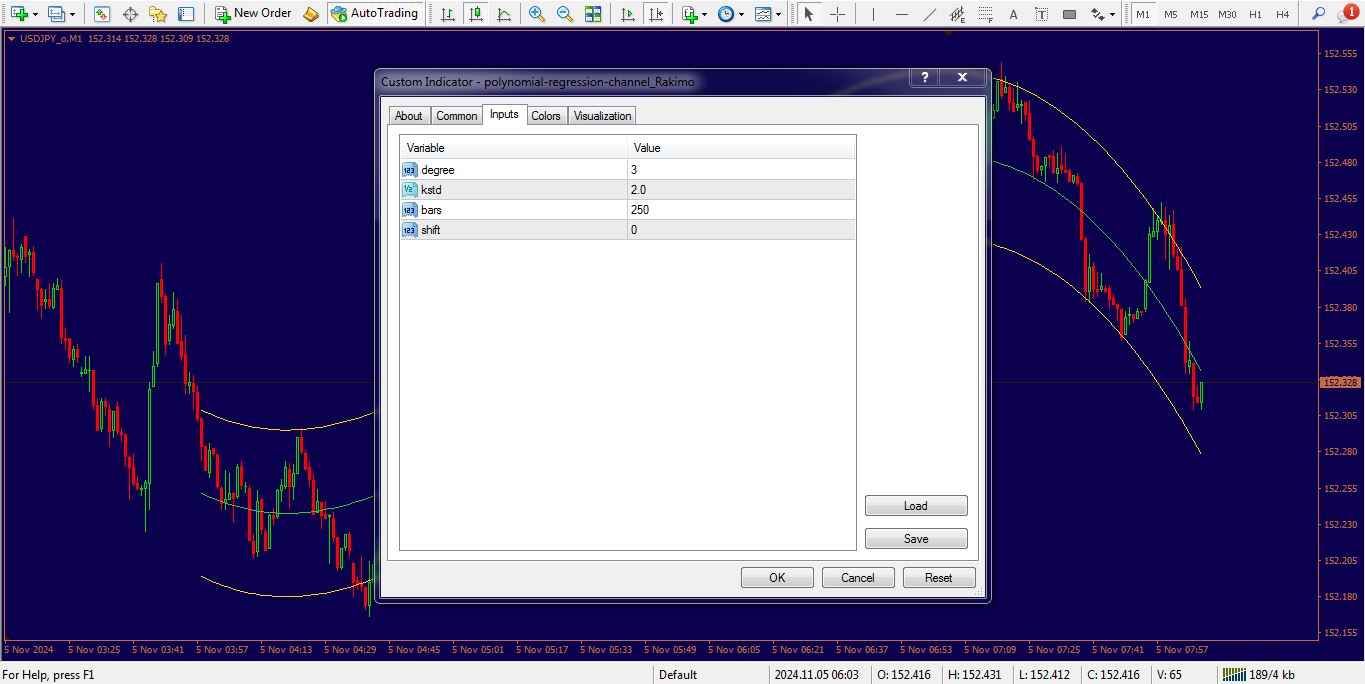
Task: Zoom in the chart
Action: pyautogui.click(x=537, y=14)
